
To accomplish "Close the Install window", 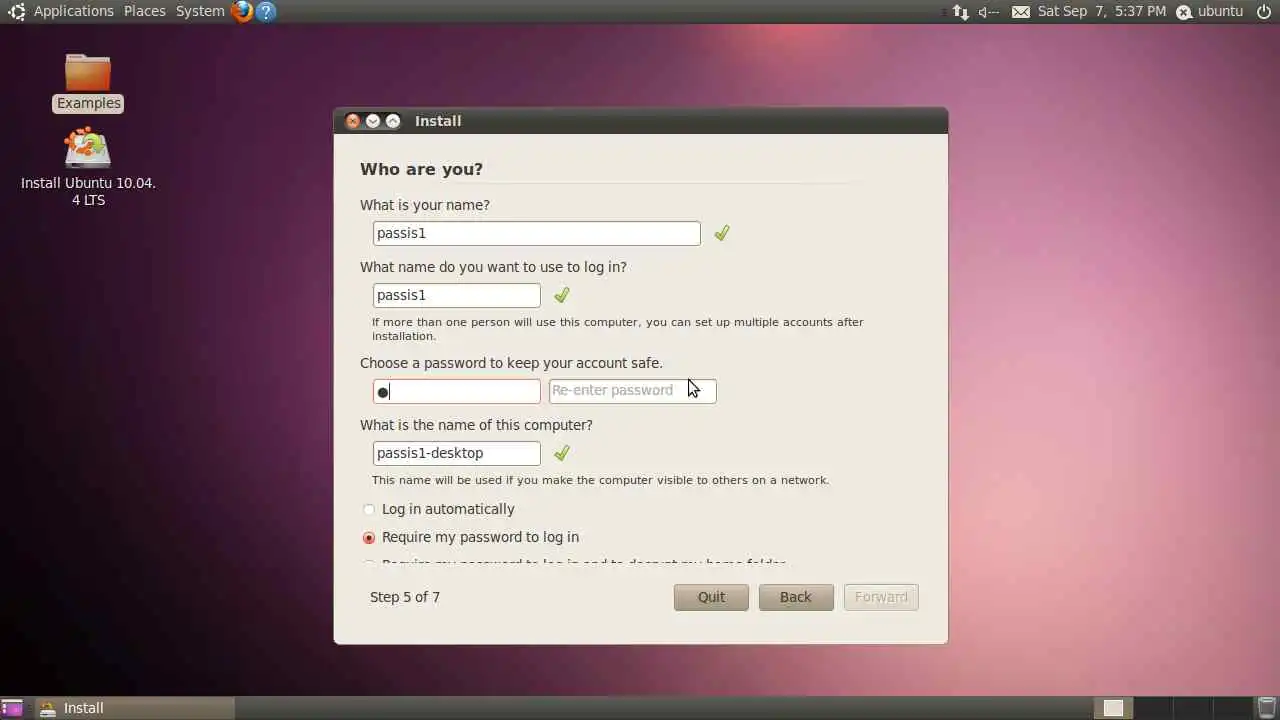I will (352, 121).
